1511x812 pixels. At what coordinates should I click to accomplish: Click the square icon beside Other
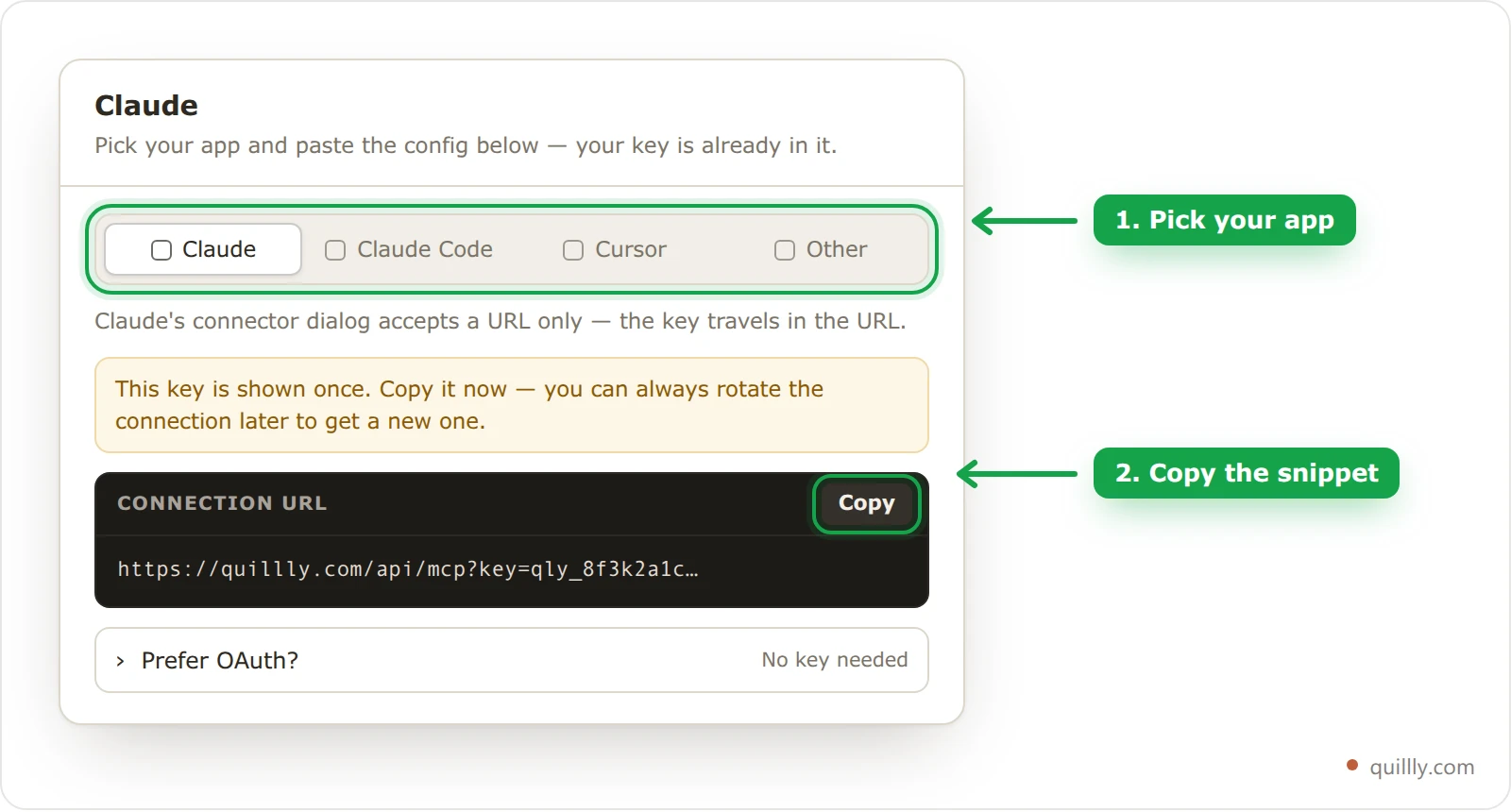785,250
